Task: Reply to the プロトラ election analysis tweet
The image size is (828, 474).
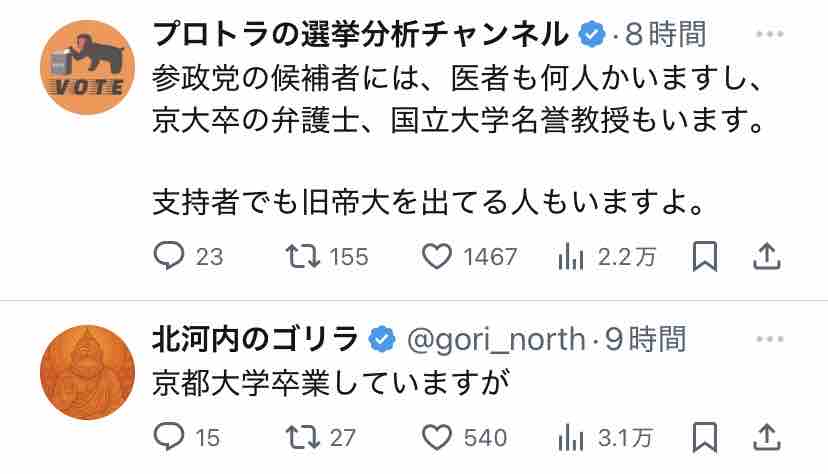Action: 170,257
